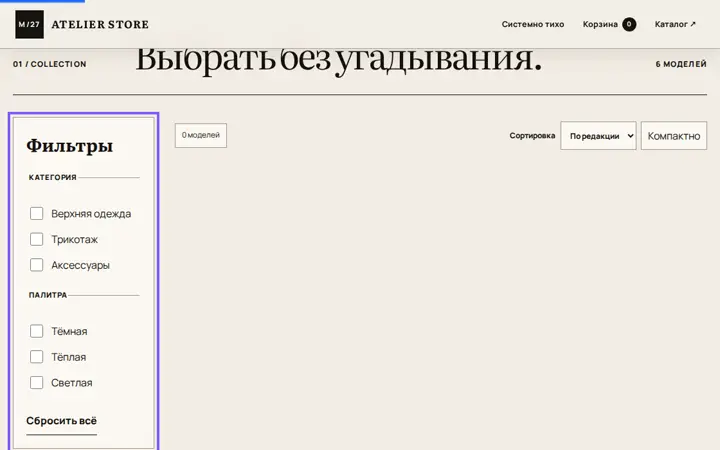Click the Сортировка label
Viewport: 720px width, 450px height.
(x=532, y=135)
